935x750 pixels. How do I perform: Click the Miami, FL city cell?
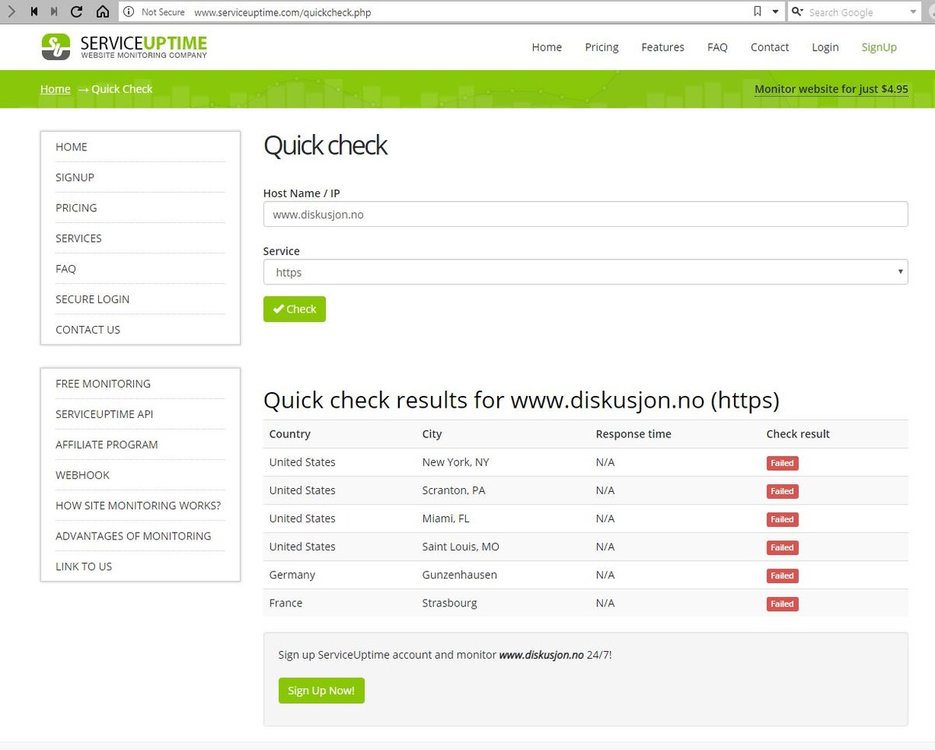point(445,518)
